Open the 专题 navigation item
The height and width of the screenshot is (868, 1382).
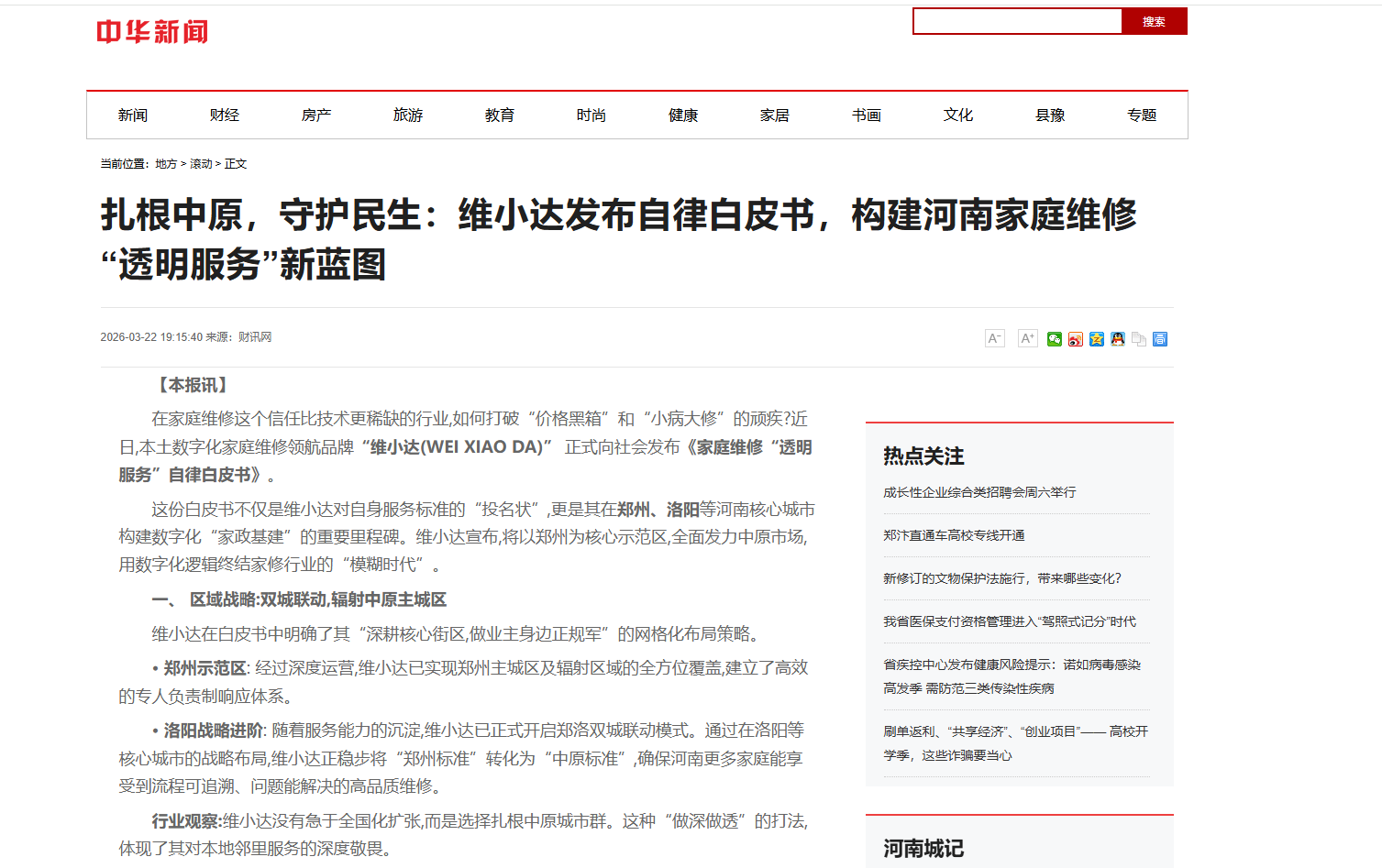pos(1142,115)
